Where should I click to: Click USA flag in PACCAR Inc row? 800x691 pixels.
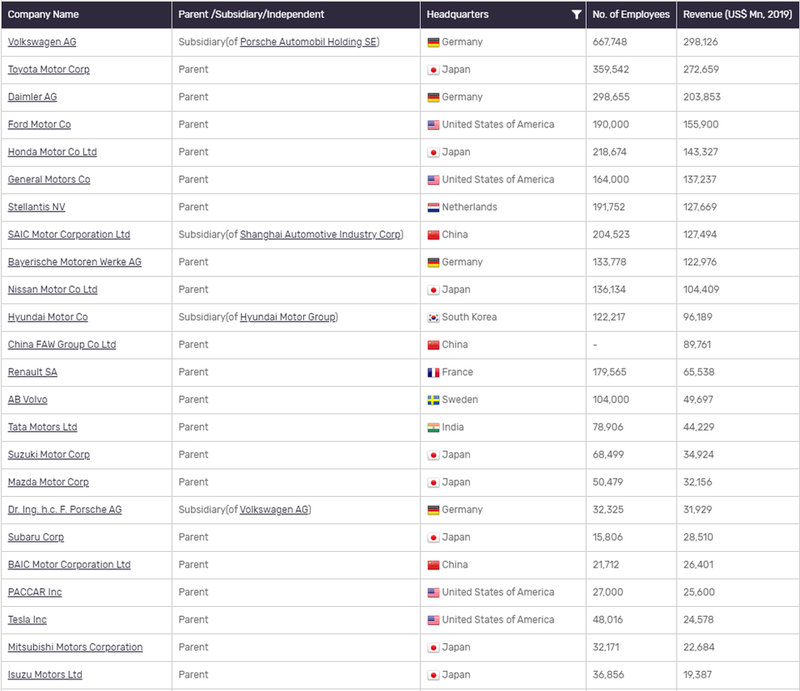click(433, 594)
